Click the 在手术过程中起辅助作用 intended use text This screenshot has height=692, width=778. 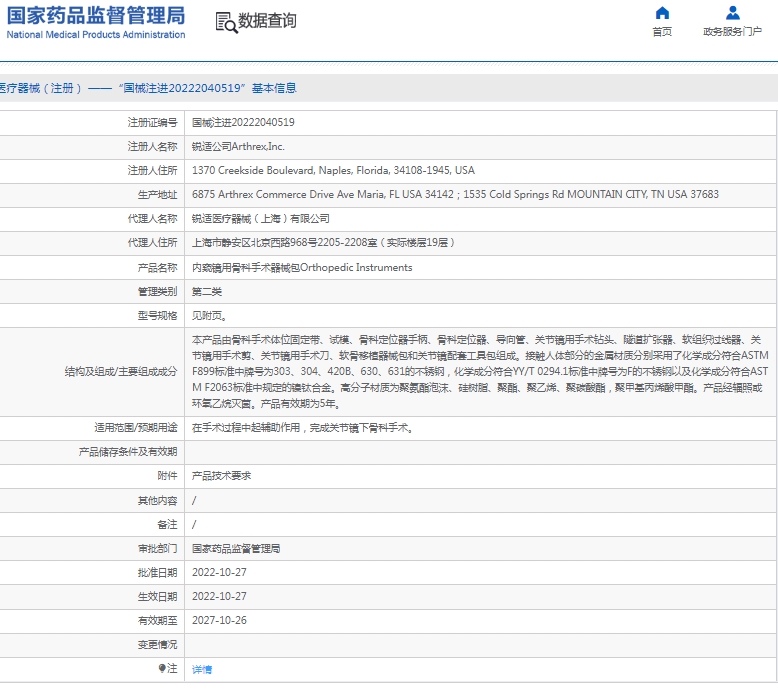point(302,428)
